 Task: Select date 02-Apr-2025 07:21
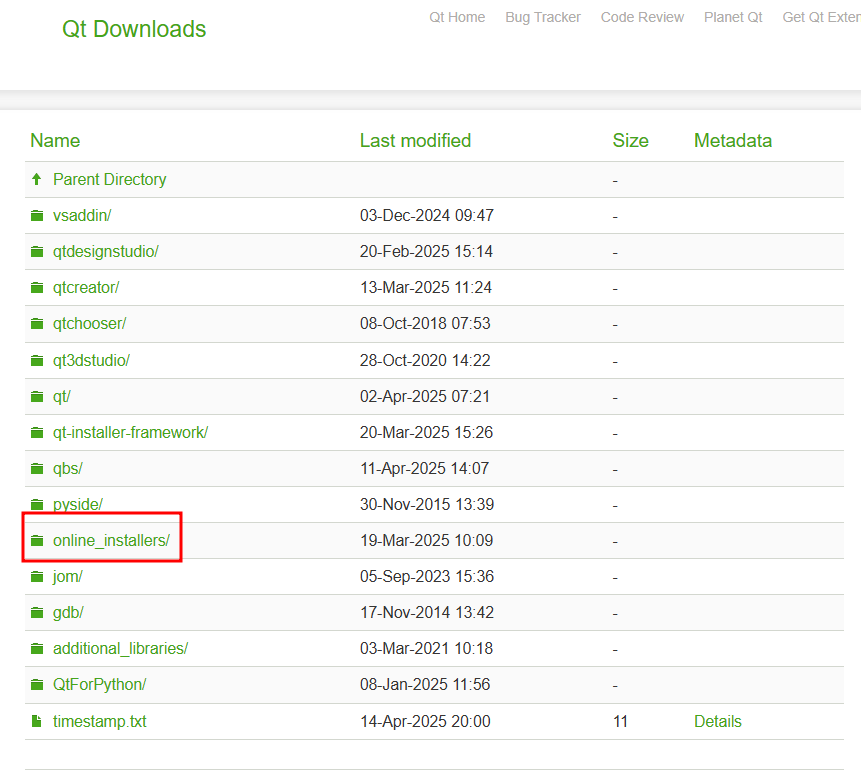tap(424, 396)
